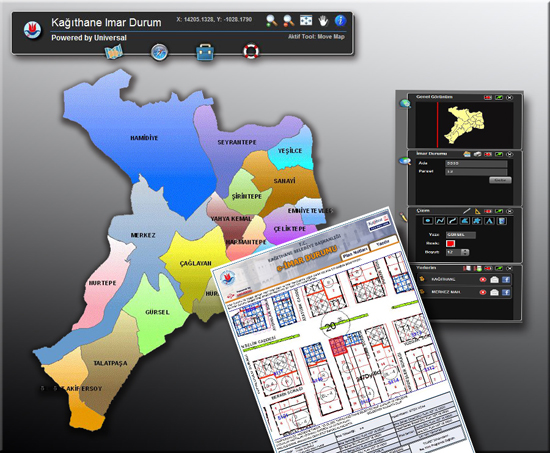Click green icon in Çizim header
Screen dimensions: 550x453
(x=499, y=211)
